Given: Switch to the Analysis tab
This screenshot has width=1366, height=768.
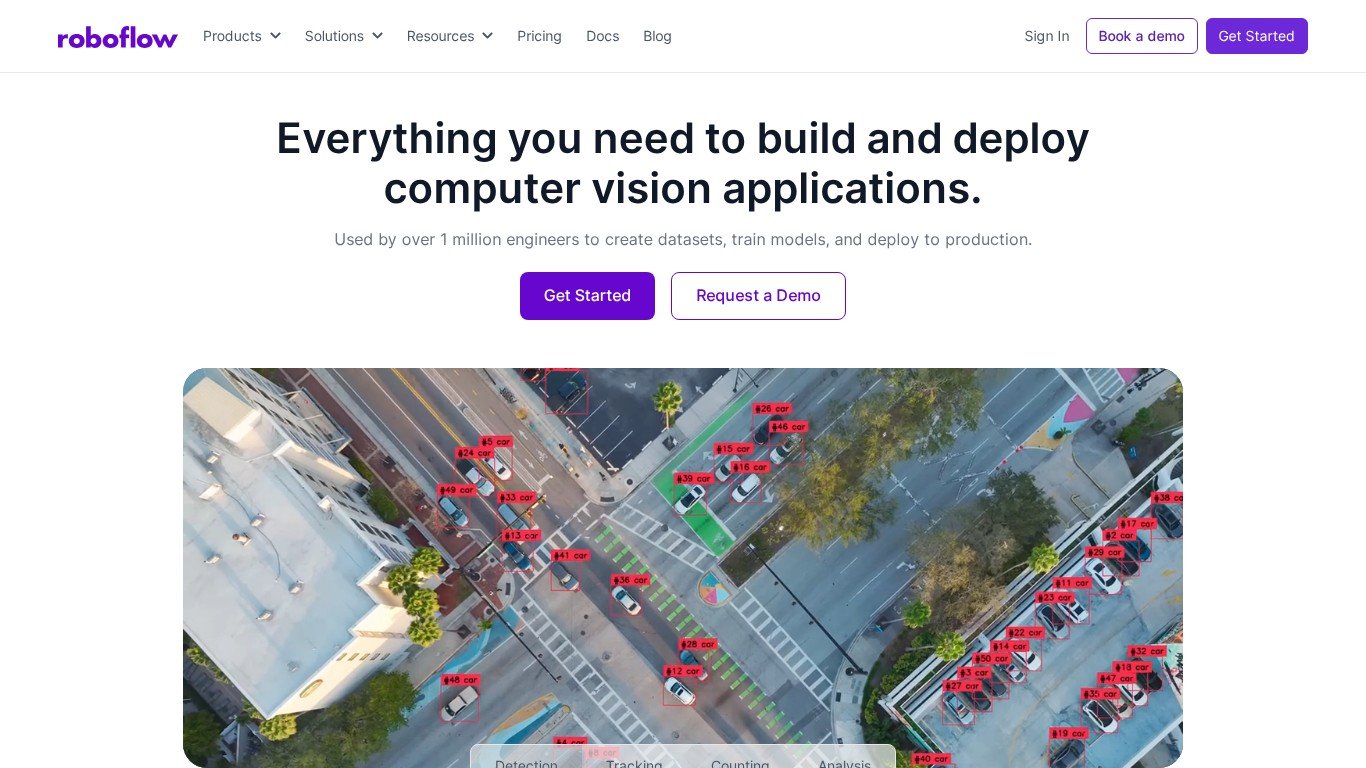Looking at the screenshot, I should [x=844, y=762].
